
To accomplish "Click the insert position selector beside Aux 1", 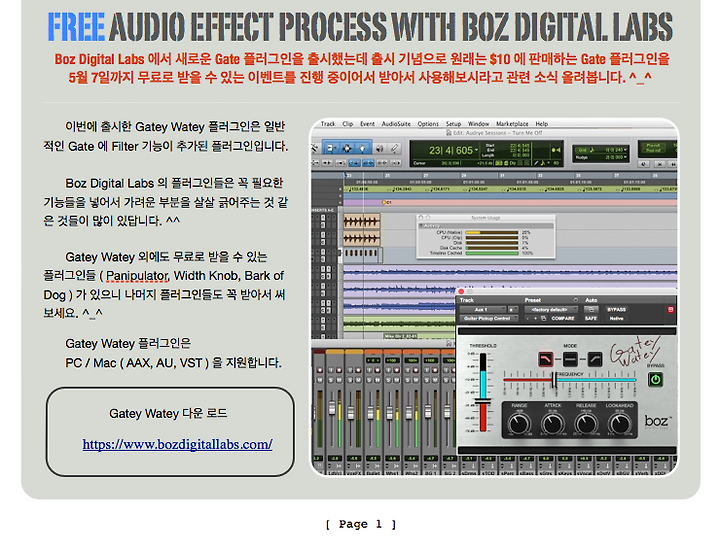I will tap(513, 310).
